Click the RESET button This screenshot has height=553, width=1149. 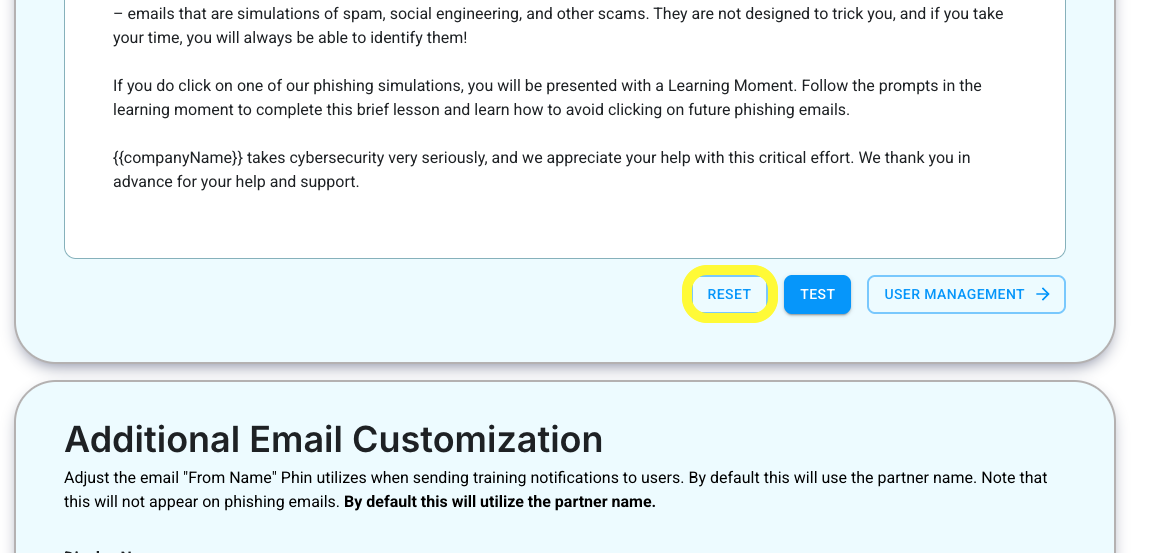[729, 294]
